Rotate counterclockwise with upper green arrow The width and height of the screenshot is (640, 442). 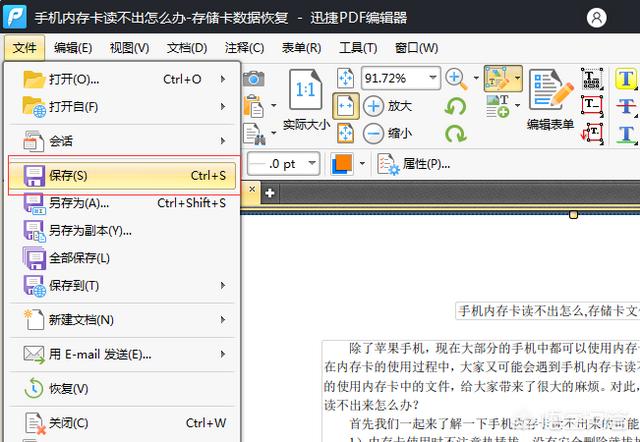tap(456, 107)
